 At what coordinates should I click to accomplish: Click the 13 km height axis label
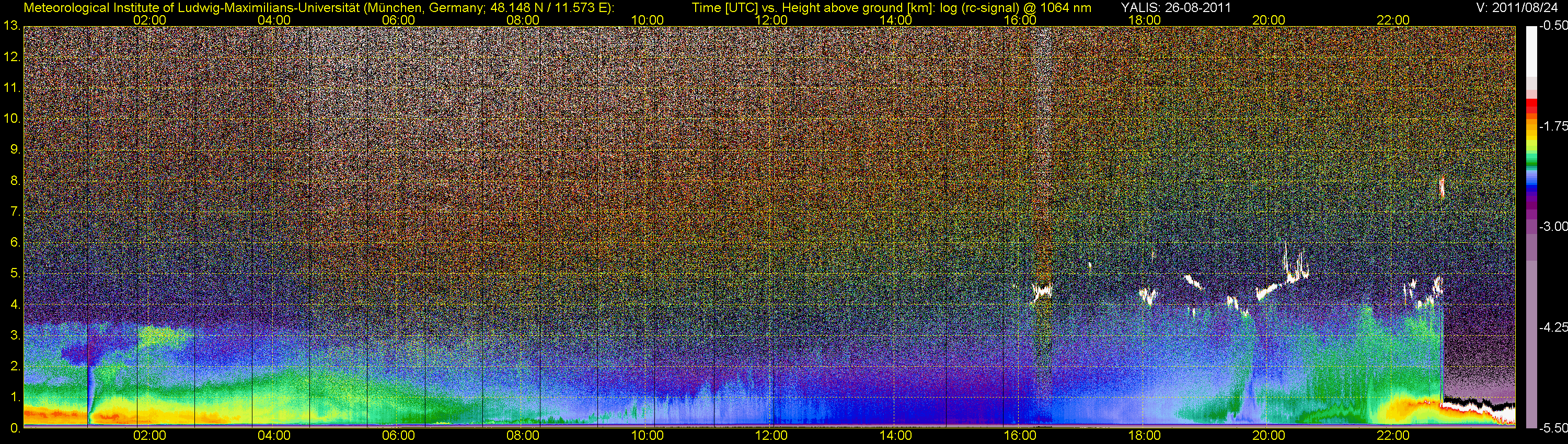click(x=11, y=26)
